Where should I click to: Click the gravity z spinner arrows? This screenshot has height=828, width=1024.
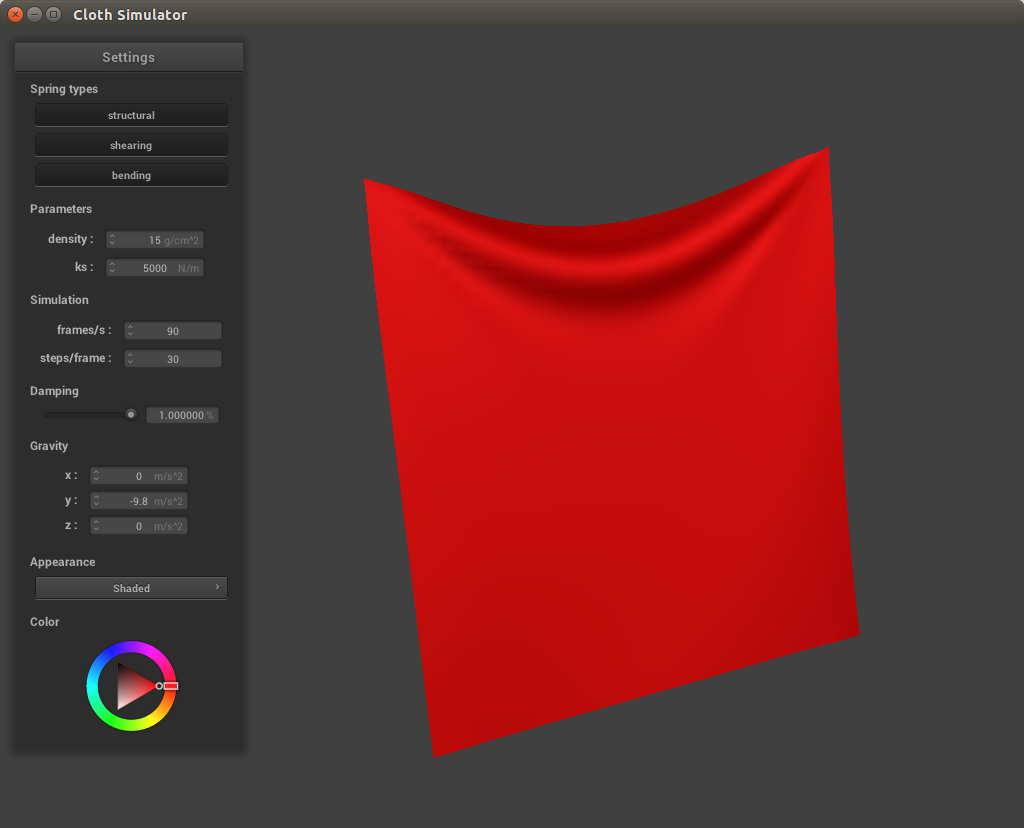(x=96, y=526)
